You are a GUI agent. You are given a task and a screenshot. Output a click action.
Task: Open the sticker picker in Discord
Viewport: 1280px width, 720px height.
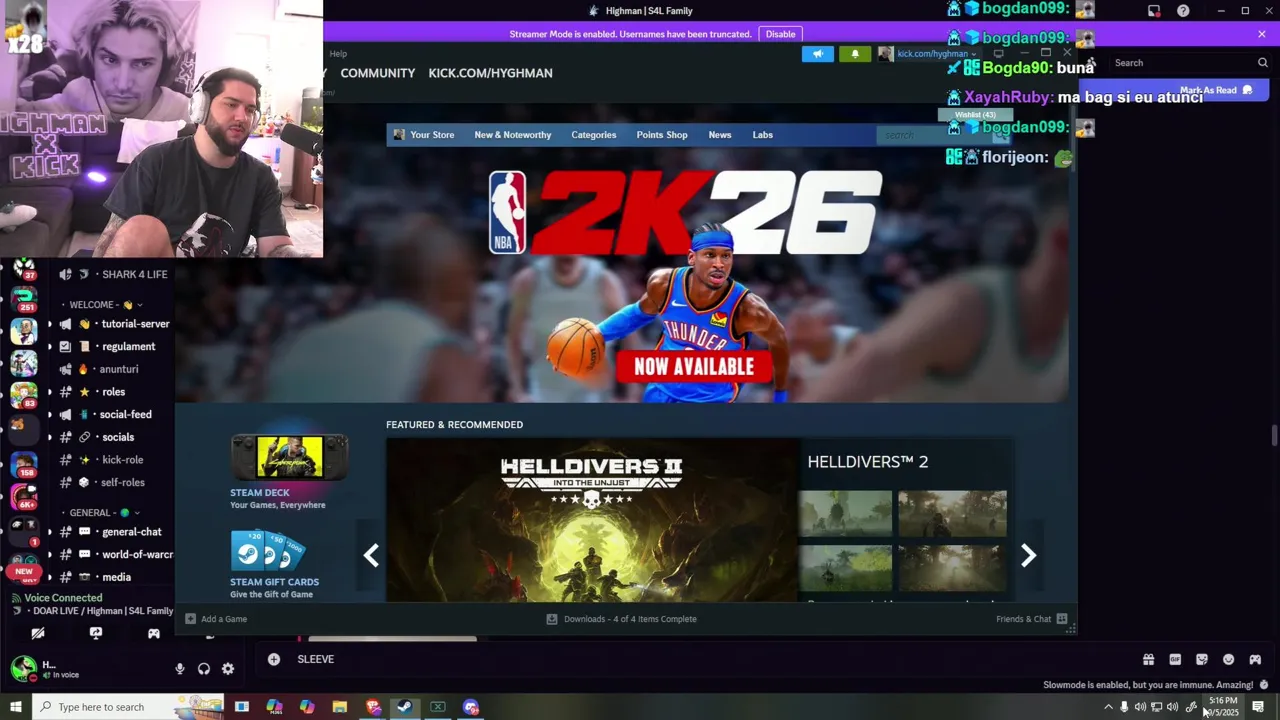point(1202,659)
